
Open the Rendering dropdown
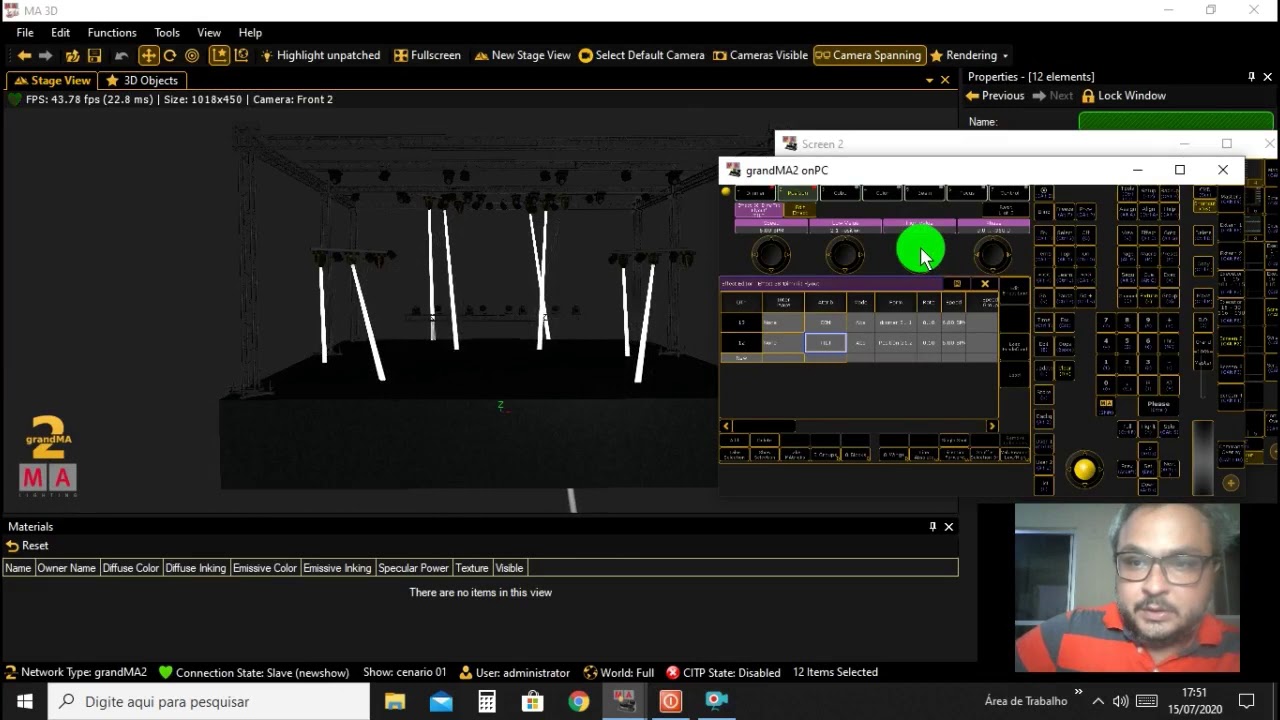pyautogui.click(x=969, y=56)
